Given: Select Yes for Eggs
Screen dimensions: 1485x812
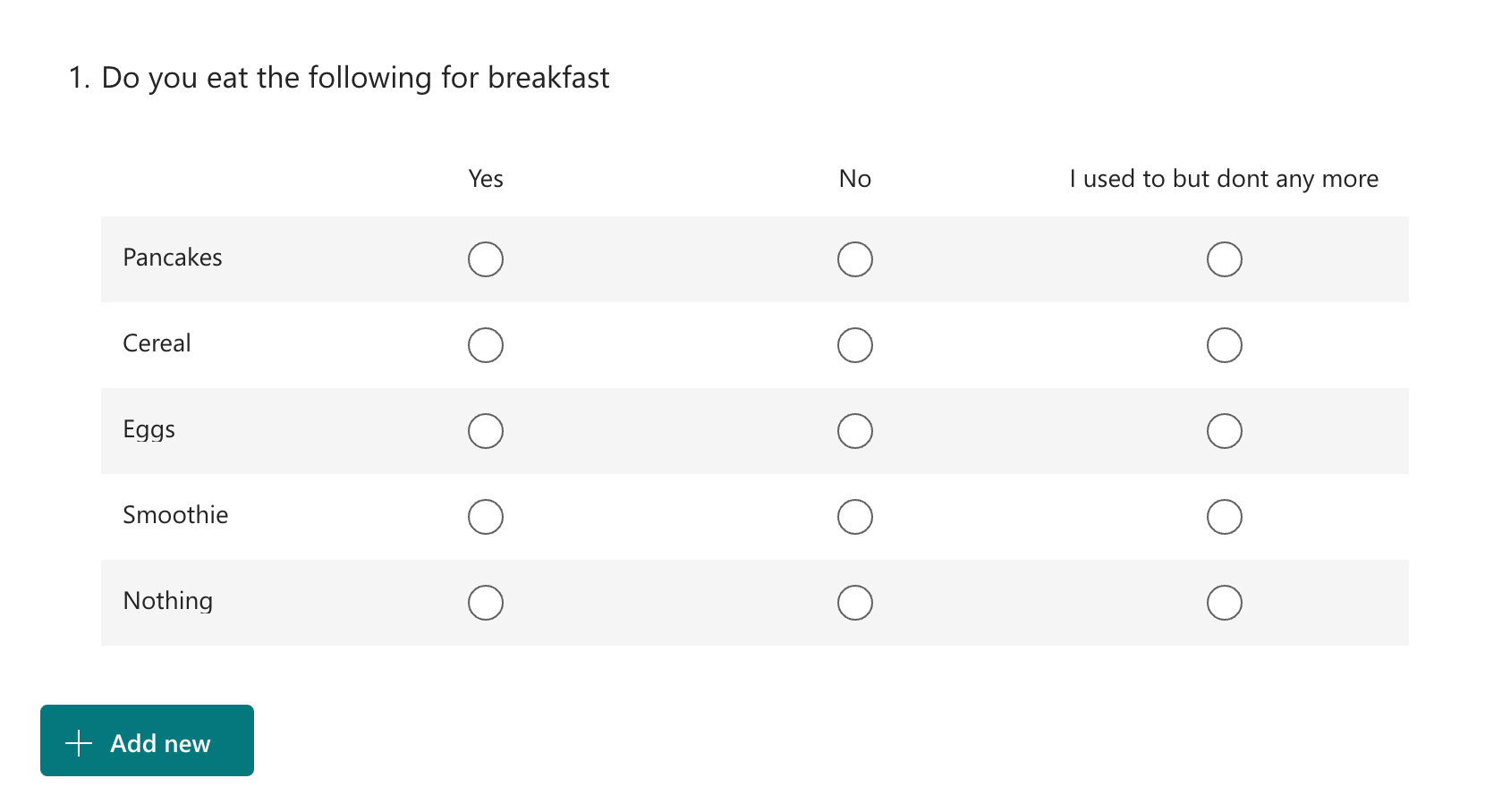Looking at the screenshot, I should tap(485, 430).
